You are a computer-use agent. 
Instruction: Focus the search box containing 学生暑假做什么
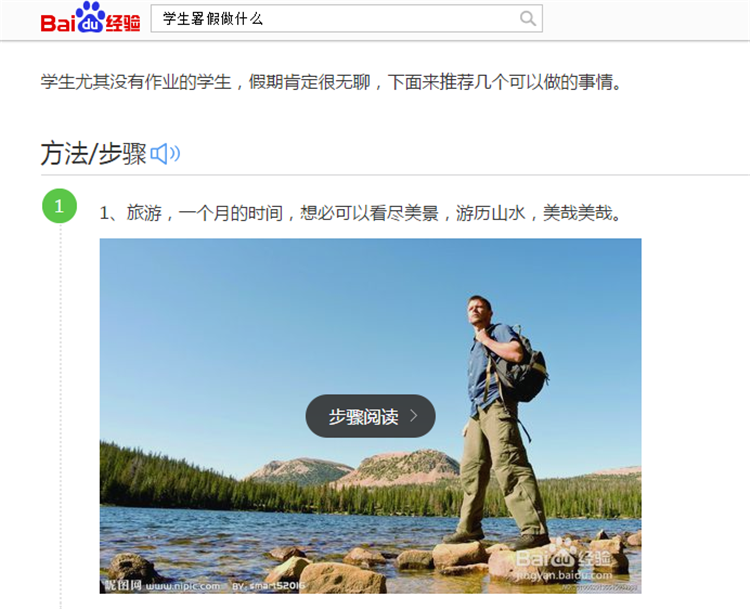coord(346,19)
